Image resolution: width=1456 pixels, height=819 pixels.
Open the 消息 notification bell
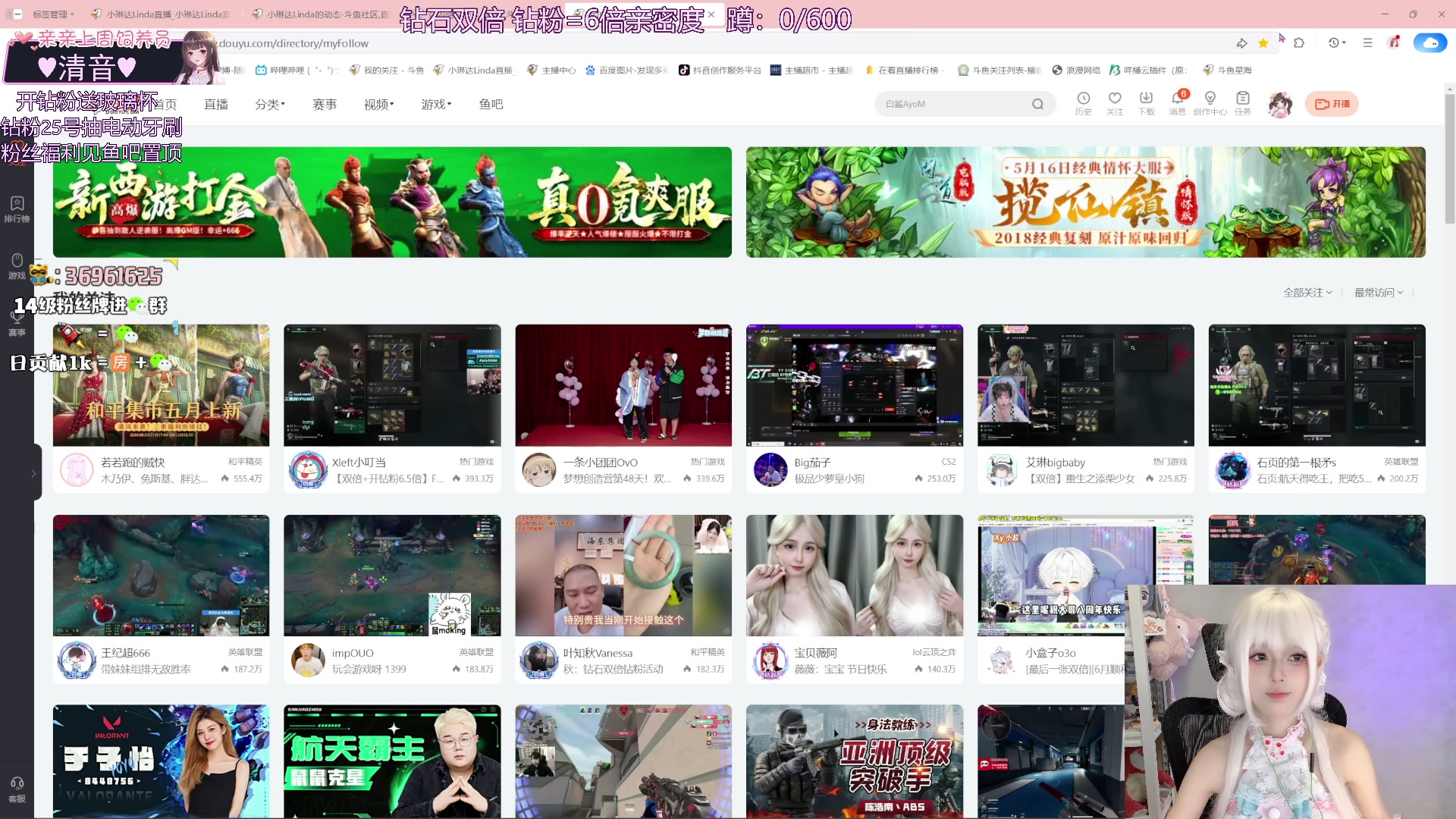pyautogui.click(x=1177, y=103)
